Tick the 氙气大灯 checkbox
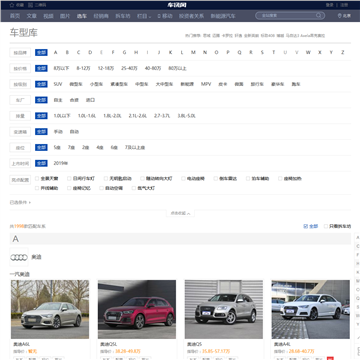This screenshot has width=360, height=360. (134, 188)
